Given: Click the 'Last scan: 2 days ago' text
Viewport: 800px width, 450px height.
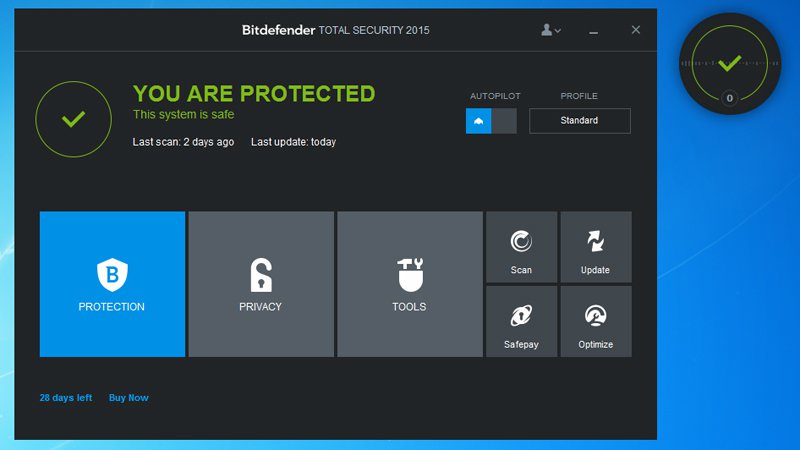Looking at the screenshot, I should (183, 142).
